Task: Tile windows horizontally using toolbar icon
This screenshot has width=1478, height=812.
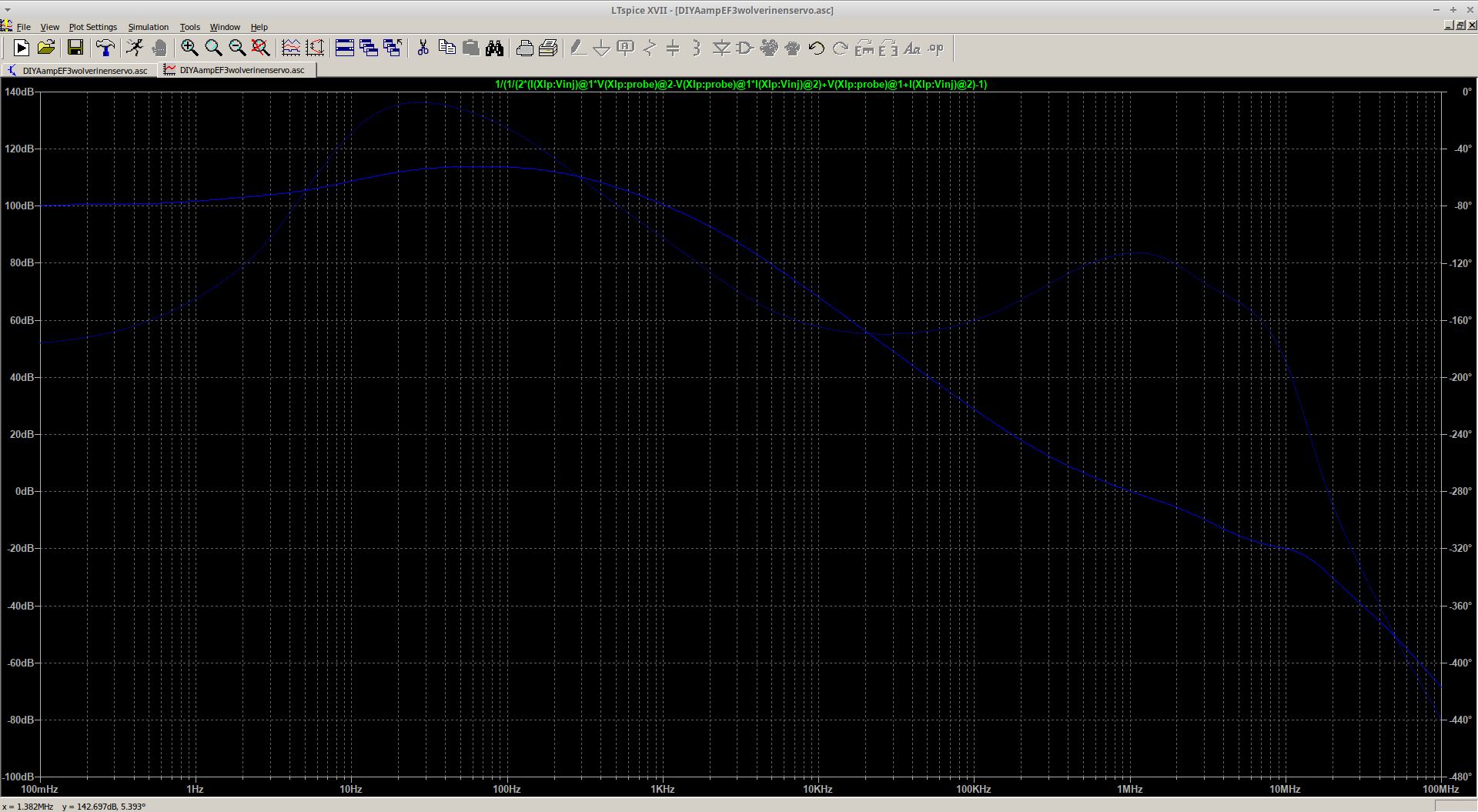Action: point(345,48)
